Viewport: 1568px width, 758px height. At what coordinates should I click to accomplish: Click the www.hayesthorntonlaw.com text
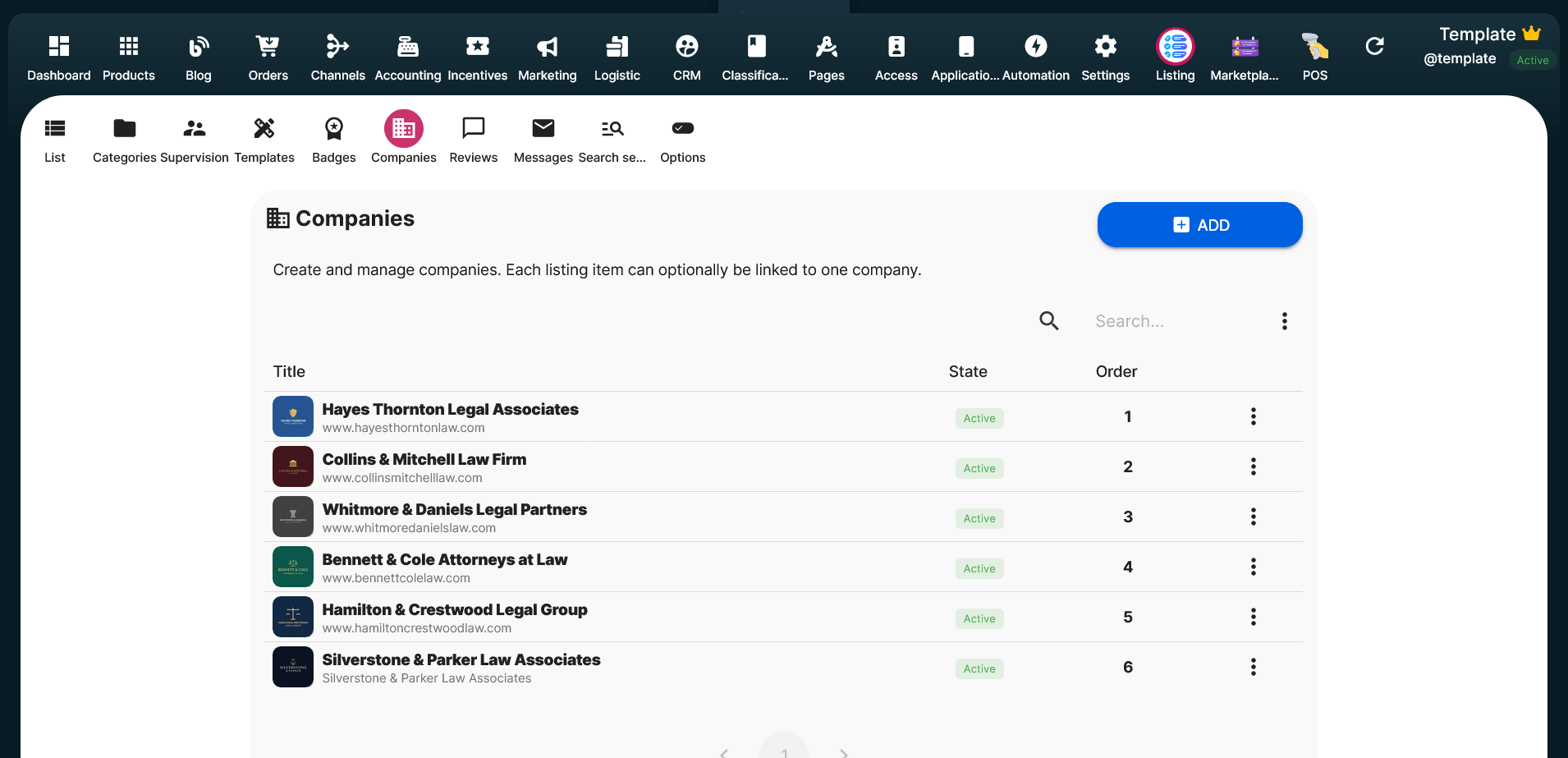point(404,428)
